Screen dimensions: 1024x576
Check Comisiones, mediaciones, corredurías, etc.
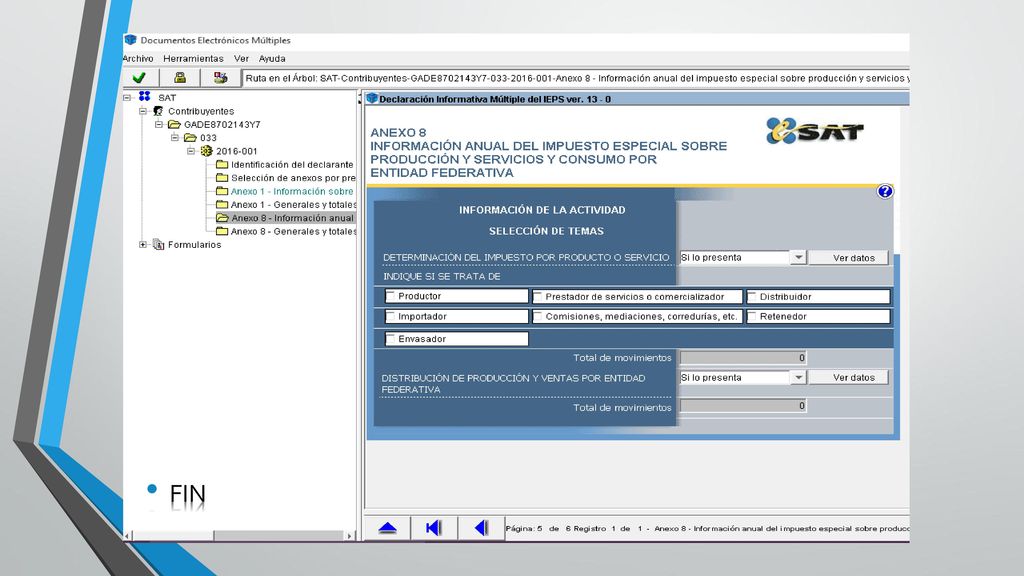(537, 317)
